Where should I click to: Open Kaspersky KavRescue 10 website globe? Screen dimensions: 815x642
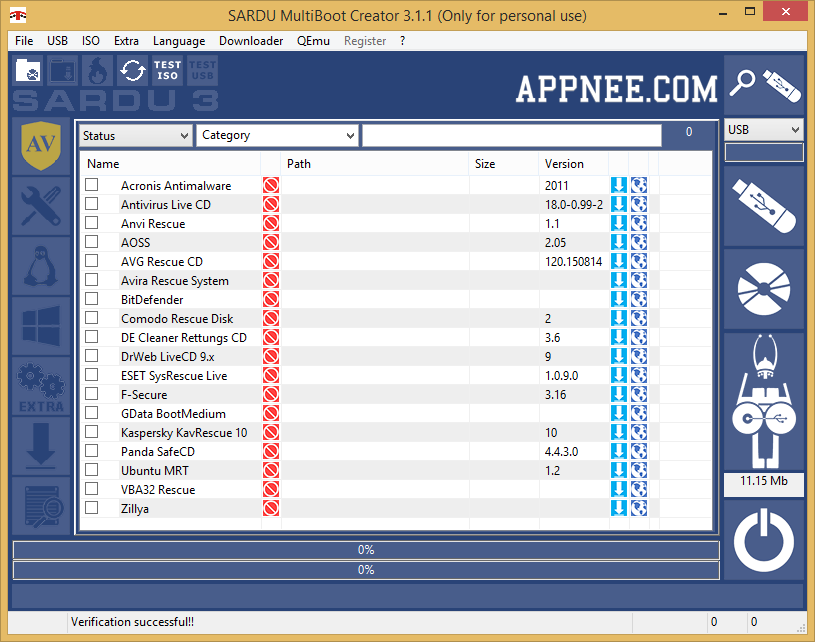tap(639, 433)
